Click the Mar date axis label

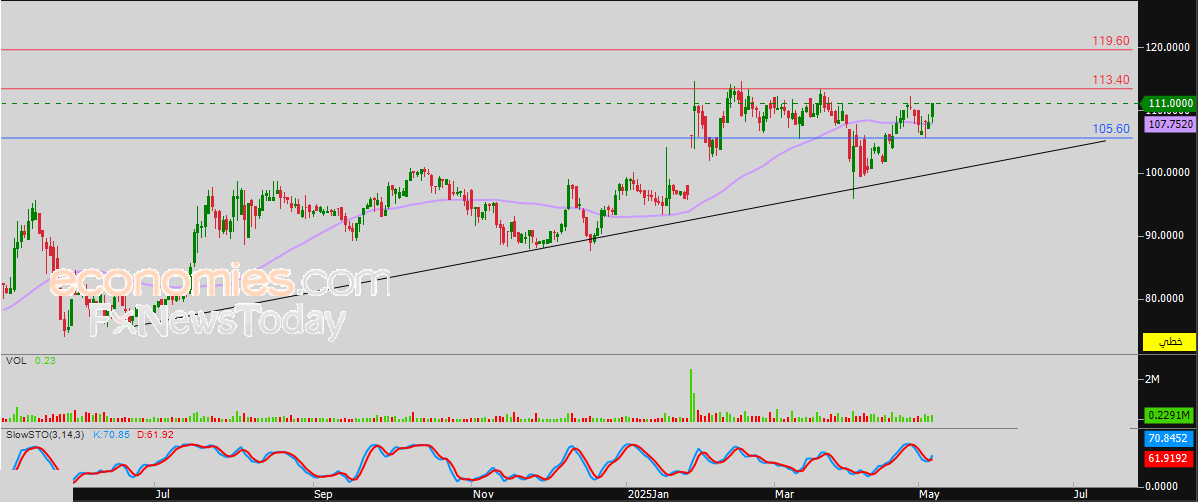coord(783,495)
